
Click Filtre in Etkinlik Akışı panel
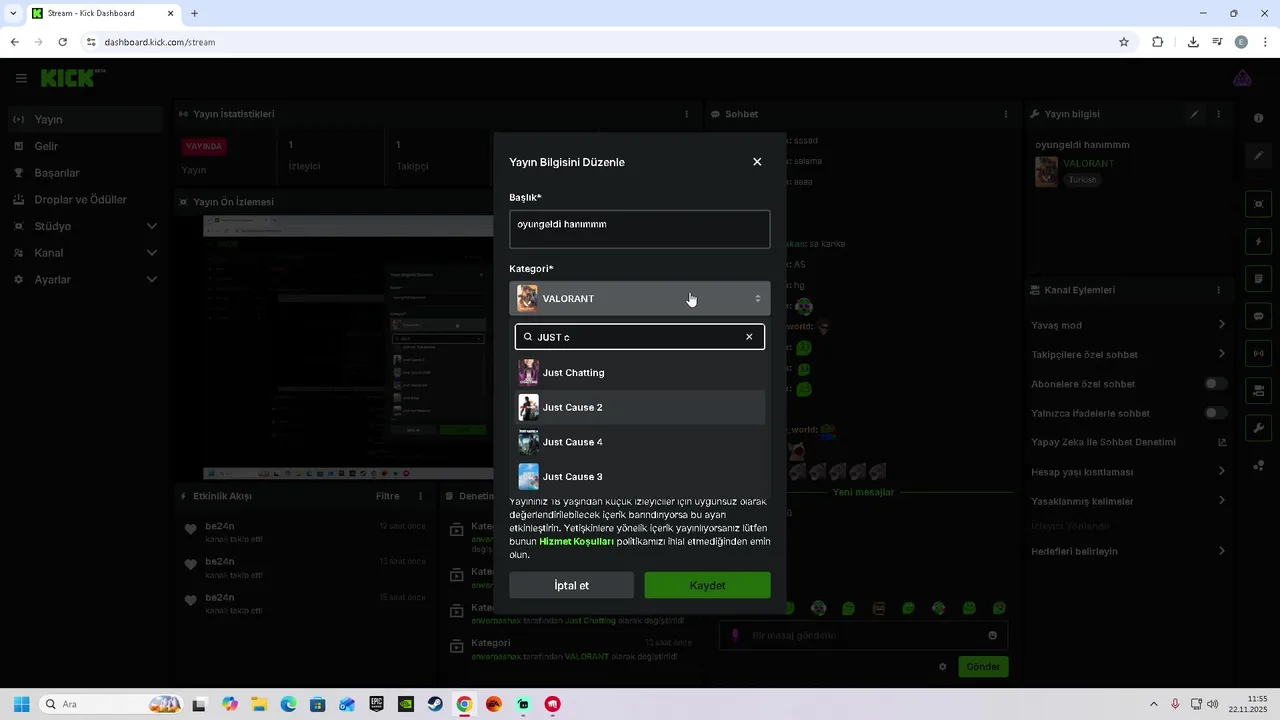pos(388,496)
